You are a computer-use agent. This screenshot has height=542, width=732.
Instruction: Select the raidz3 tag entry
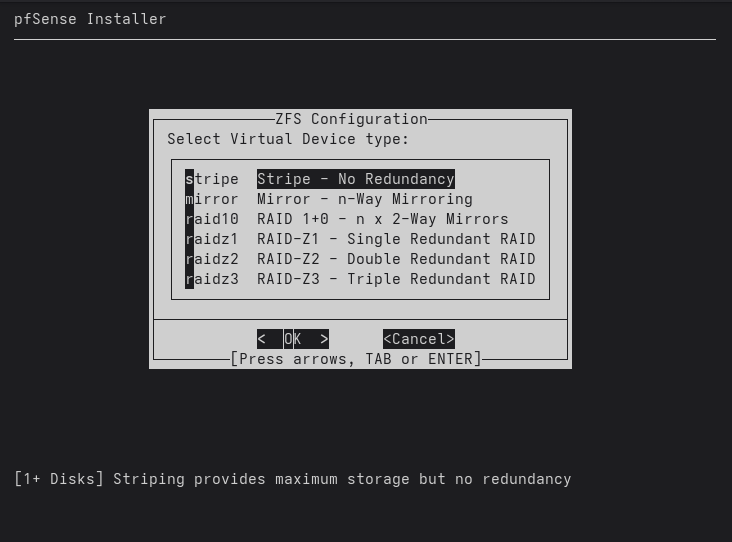click(x=212, y=279)
